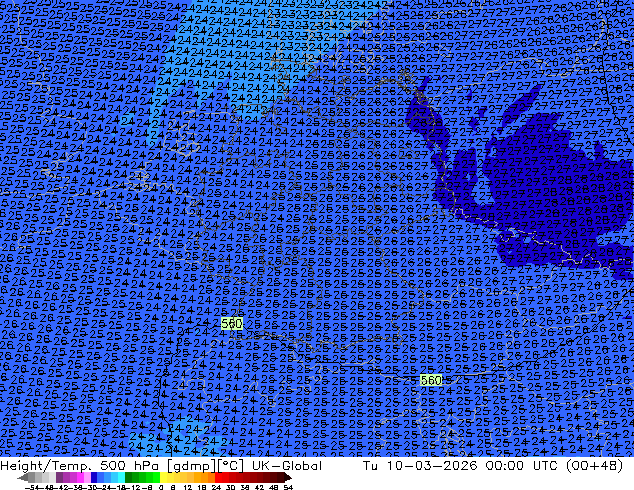634x490 pixels.
Task: Click the '[°C]' unit label
Action: click(x=230, y=466)
